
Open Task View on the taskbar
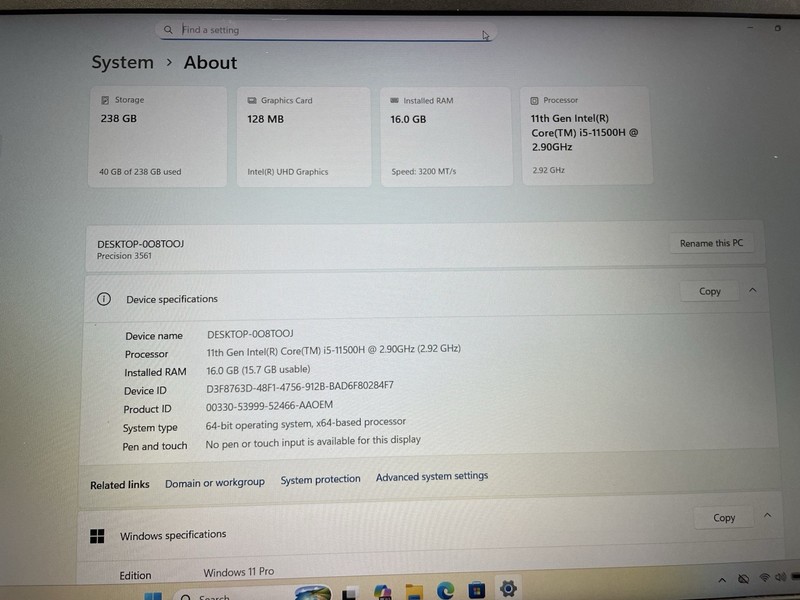click(349, 593)
